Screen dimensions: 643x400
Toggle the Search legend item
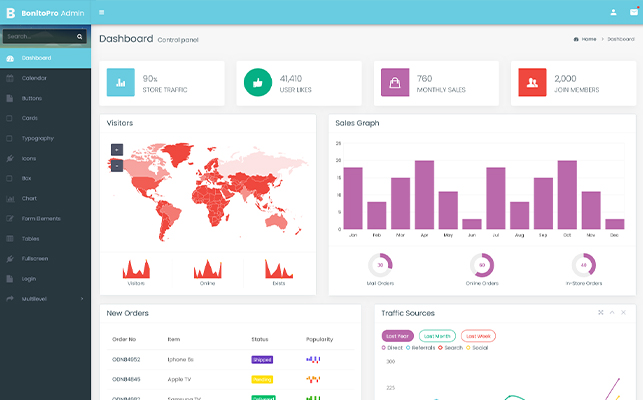(x=450, y=347)
